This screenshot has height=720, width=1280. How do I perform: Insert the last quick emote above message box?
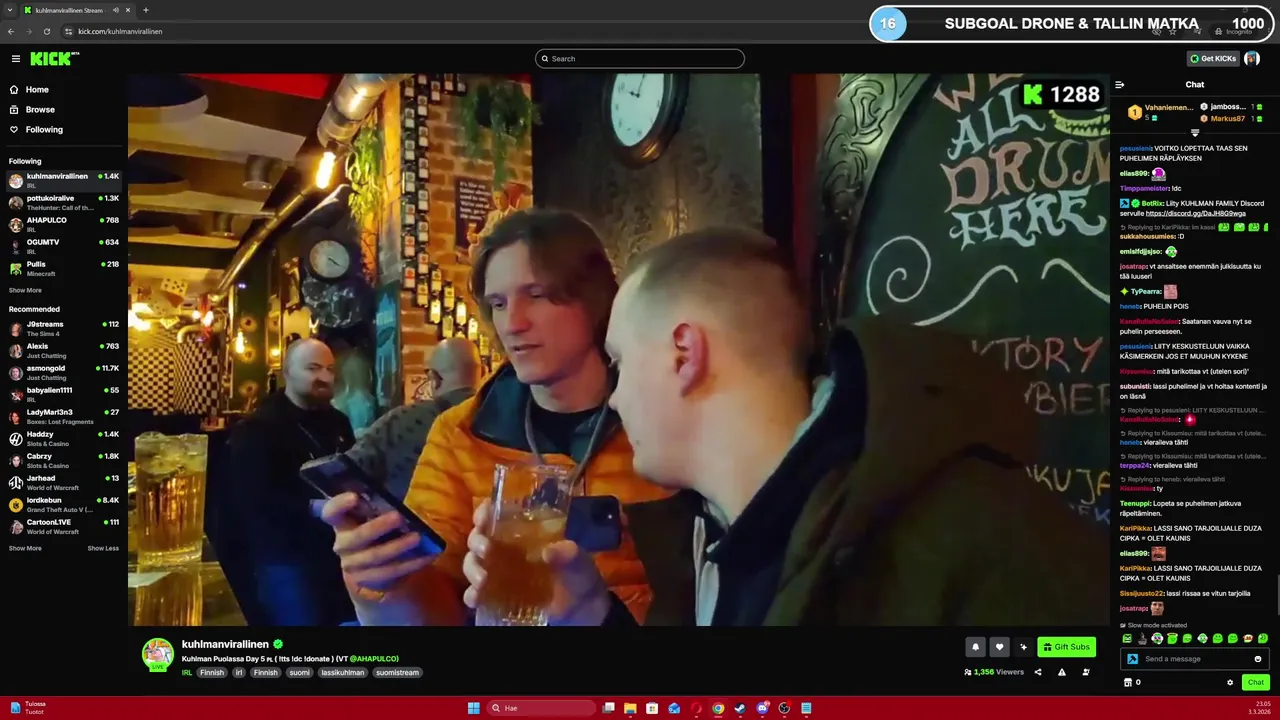[1263, 638]
